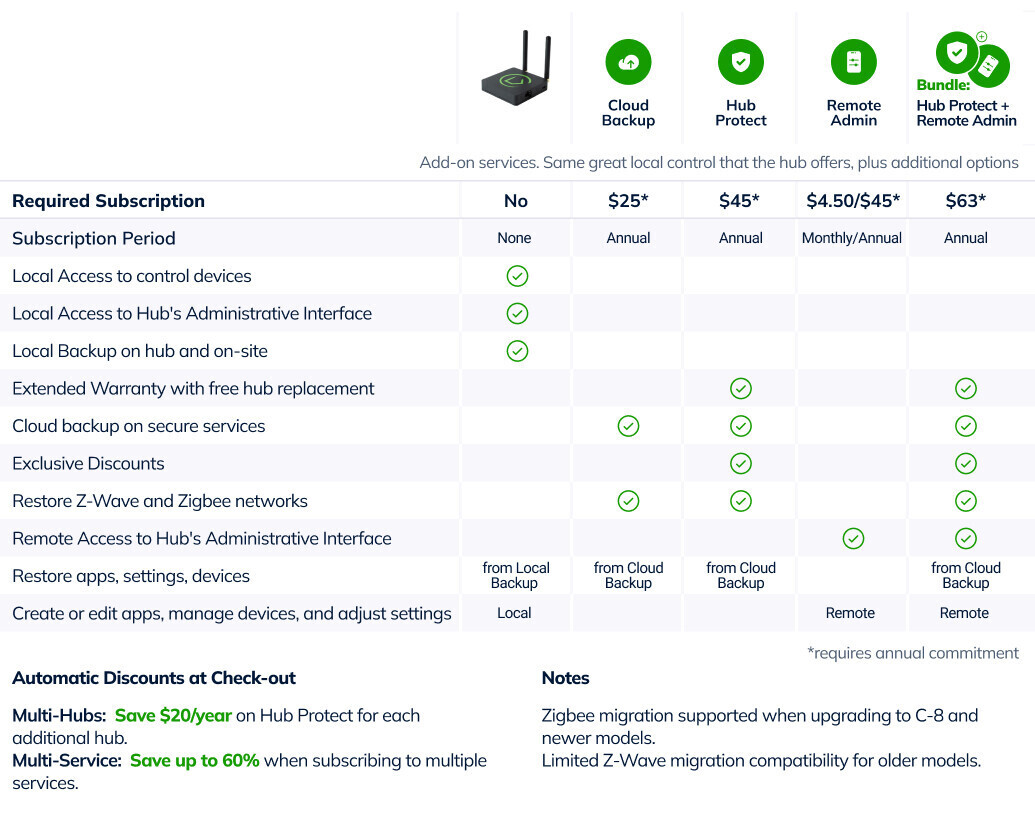Click the Required Subscription row label

[108, 201]
